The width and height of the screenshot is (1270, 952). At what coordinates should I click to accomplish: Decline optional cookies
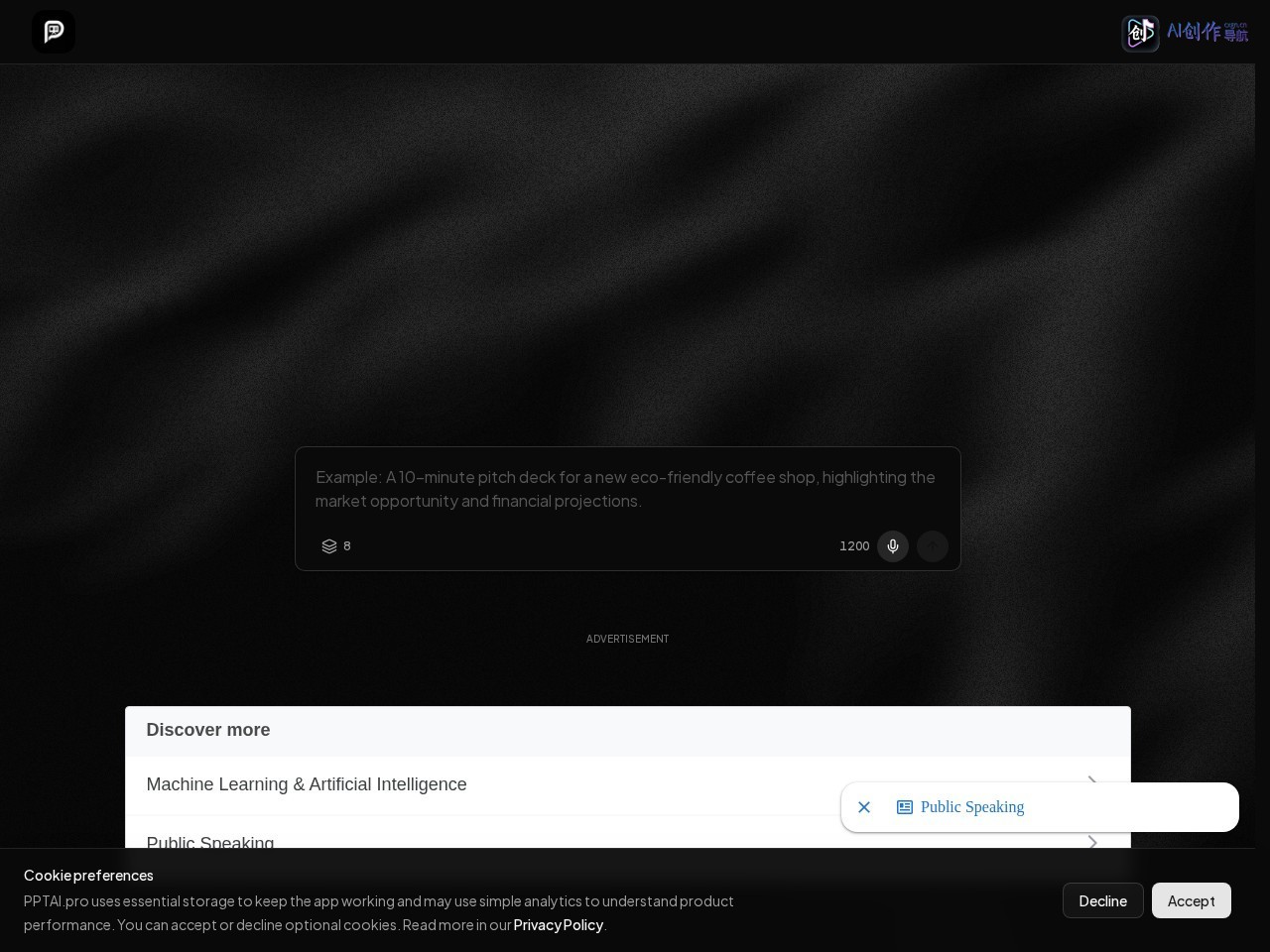click(1103, 900)
